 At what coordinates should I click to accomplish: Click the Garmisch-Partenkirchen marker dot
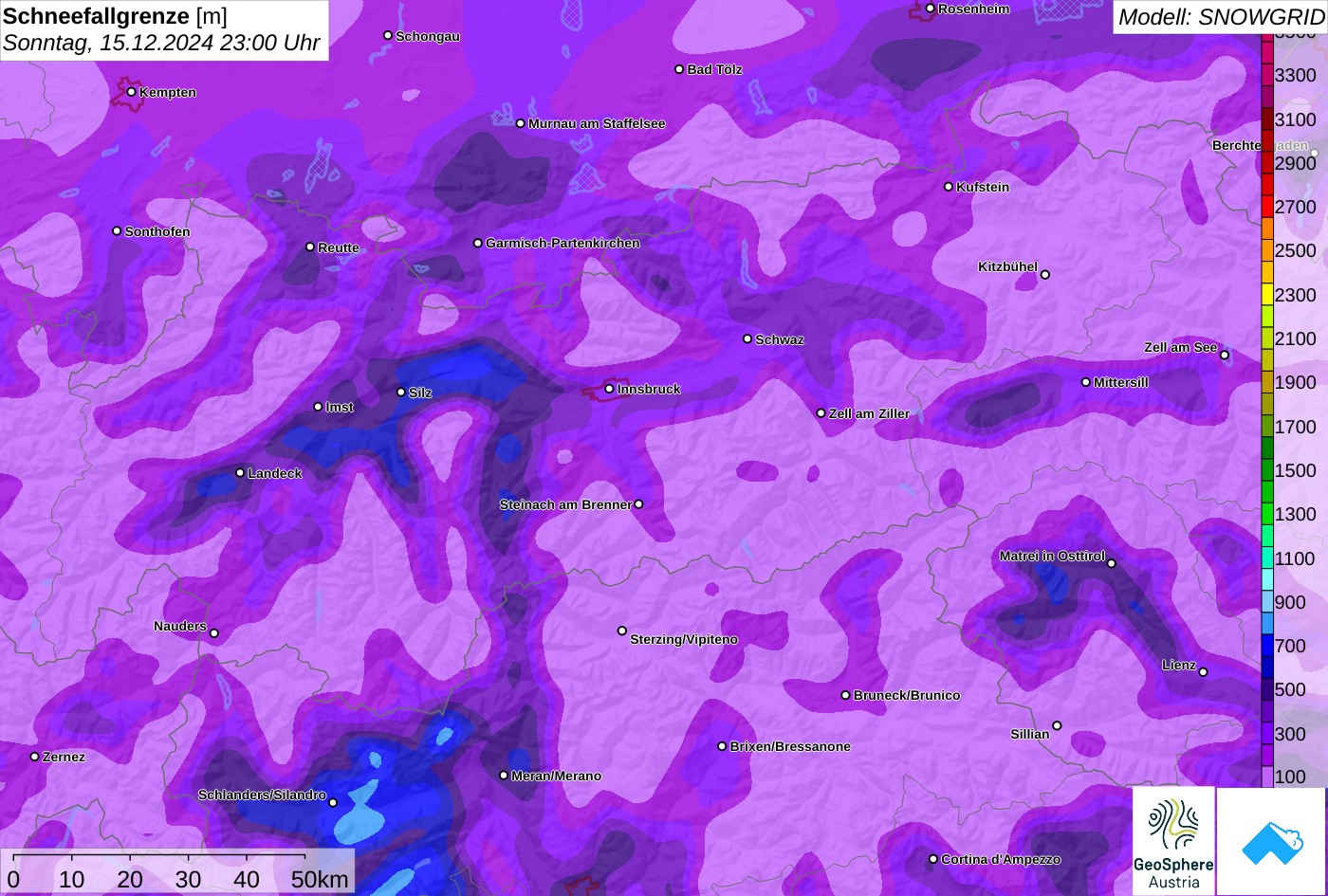(478, 243)
